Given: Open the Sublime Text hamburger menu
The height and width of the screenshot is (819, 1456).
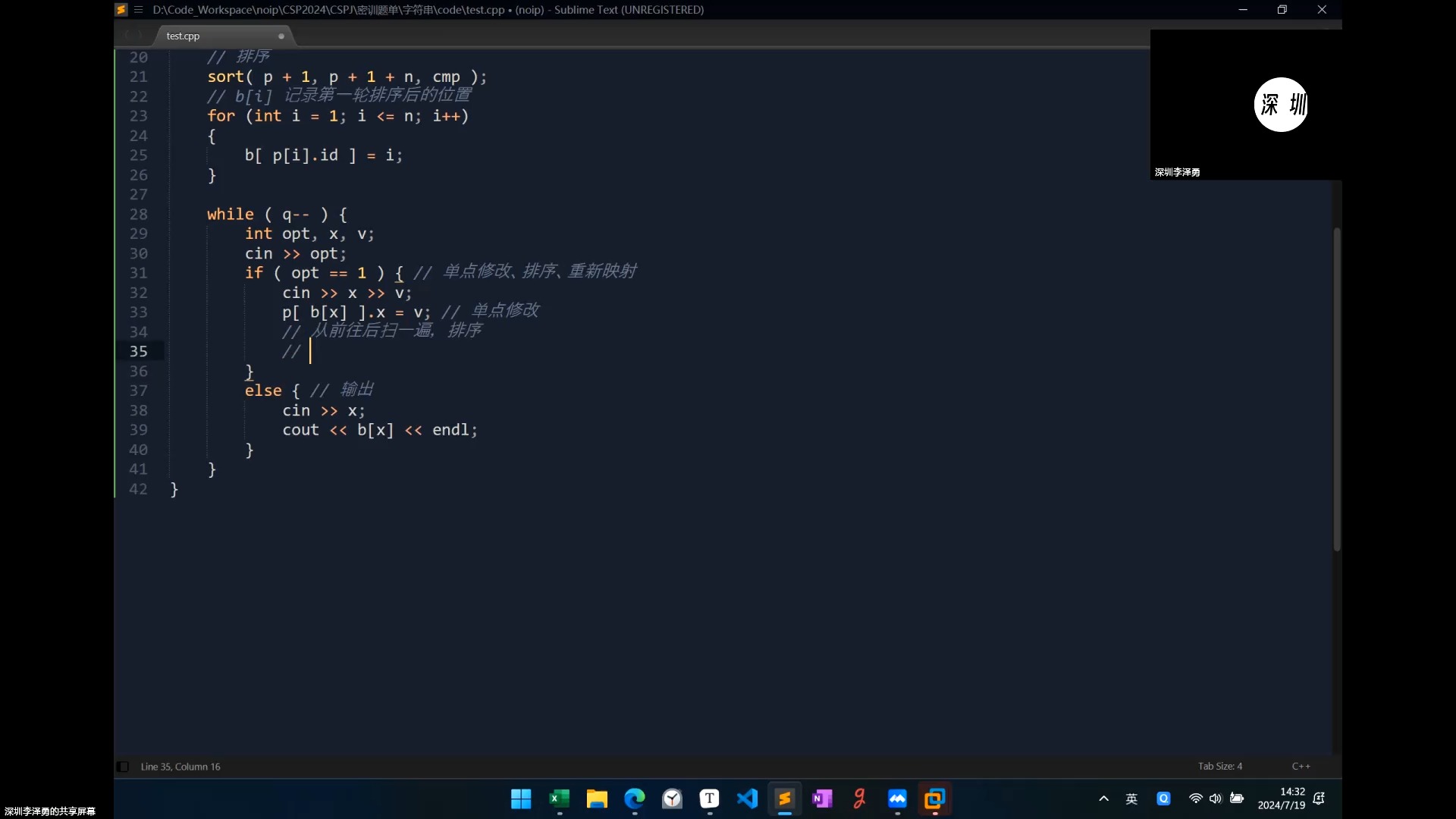Looking at the screenshot, I should pos(139,10).
